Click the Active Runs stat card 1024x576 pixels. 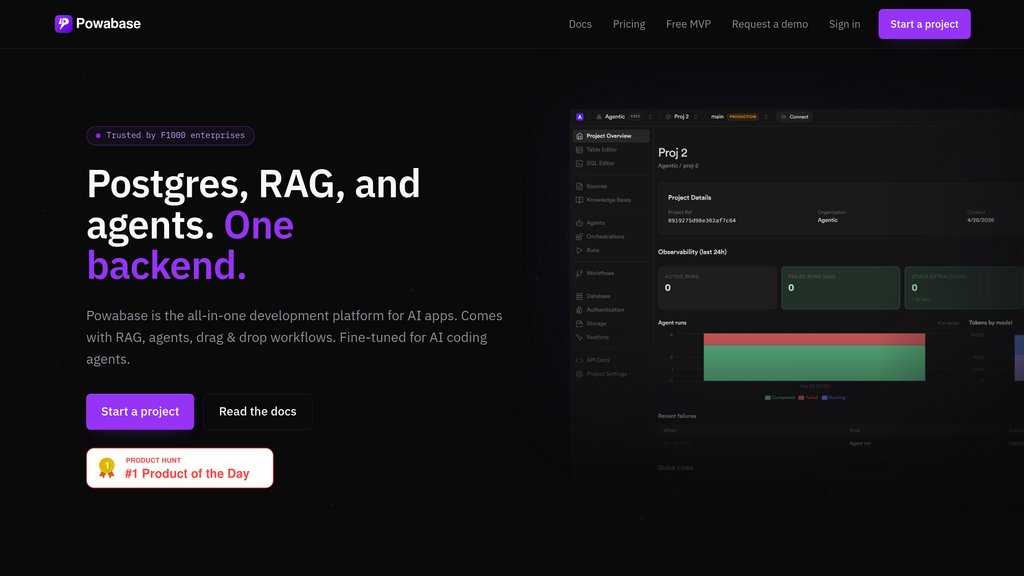point(717,287)
